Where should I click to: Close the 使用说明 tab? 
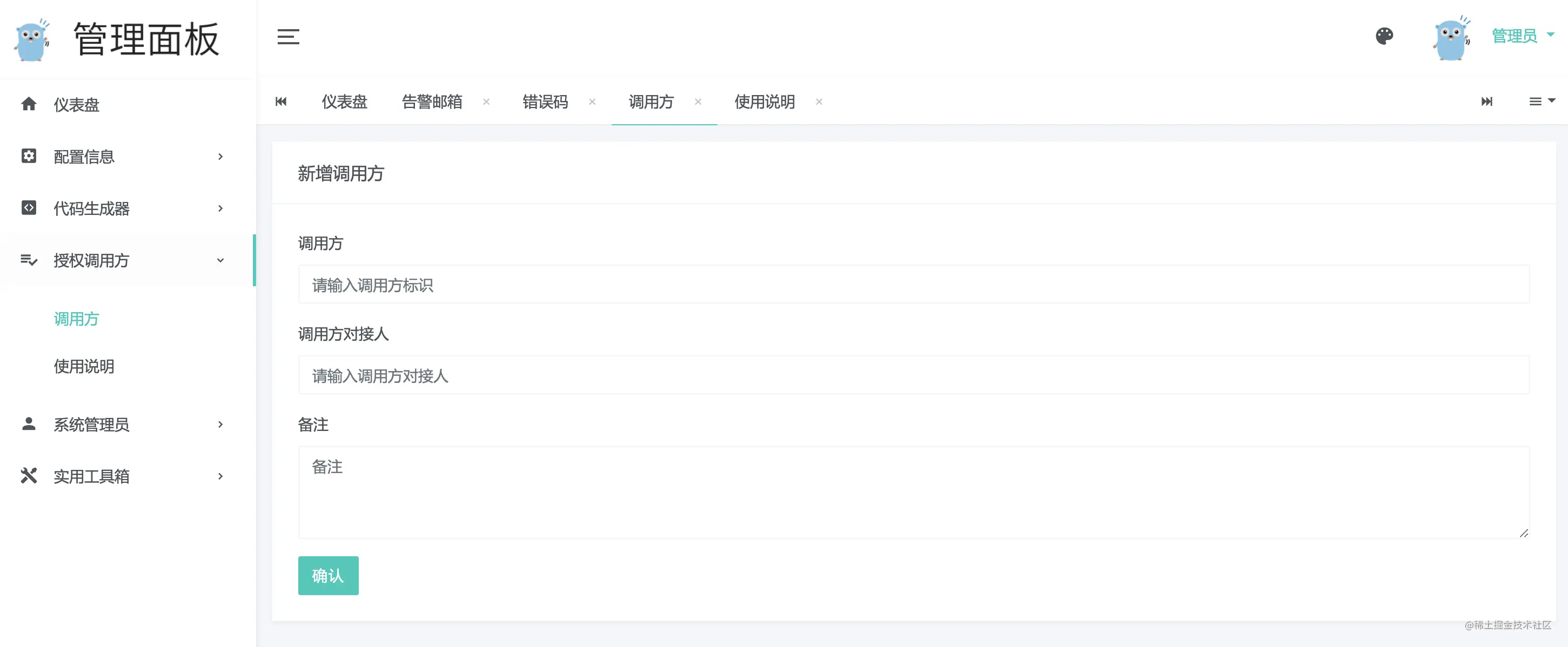[819, 102]
